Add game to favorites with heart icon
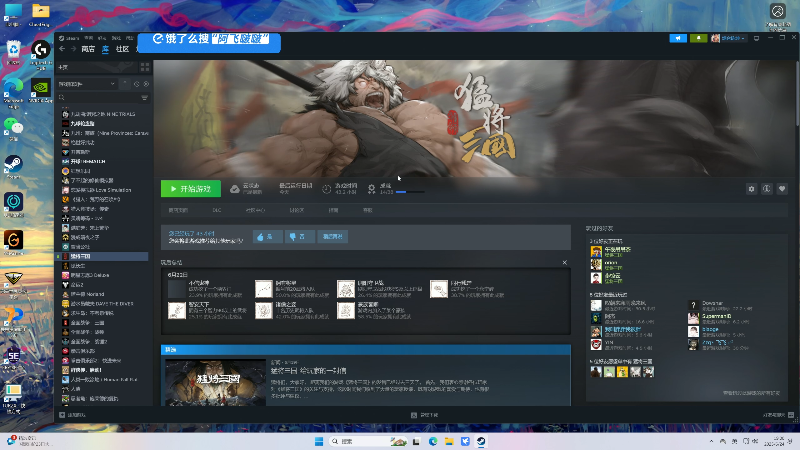 click(782, 189)
